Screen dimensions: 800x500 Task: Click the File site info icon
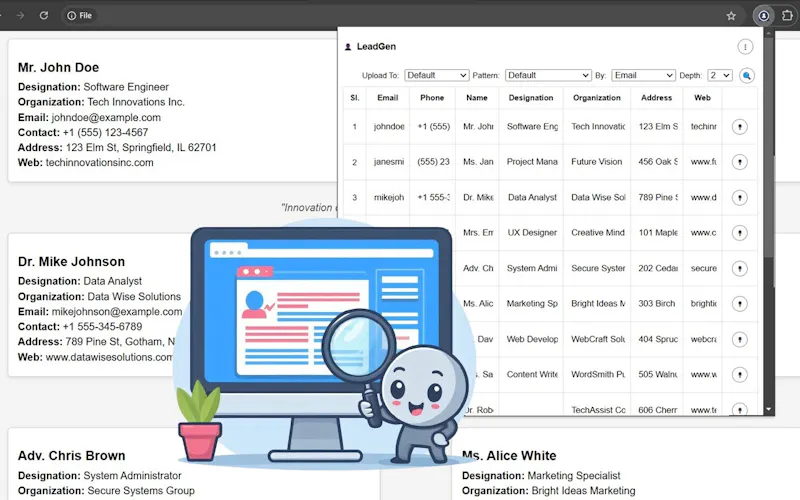coord(71,16)
